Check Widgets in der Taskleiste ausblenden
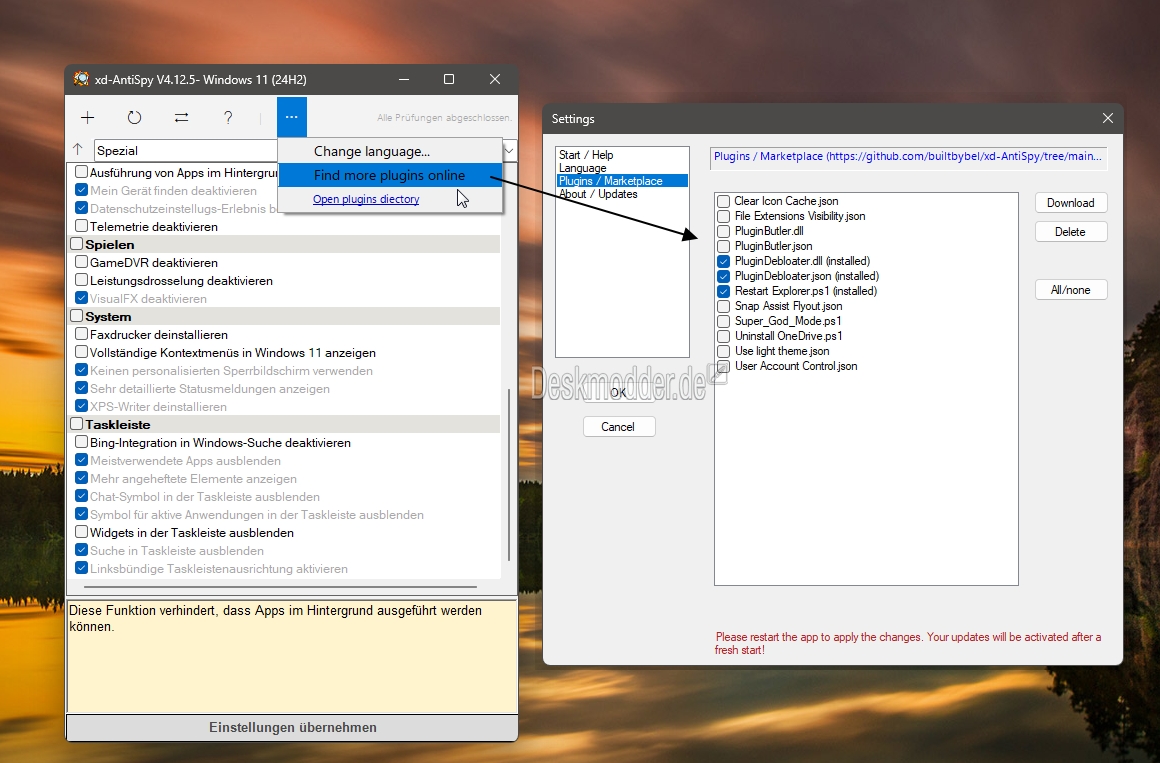The image size is (1160, 763). [81, 531]
